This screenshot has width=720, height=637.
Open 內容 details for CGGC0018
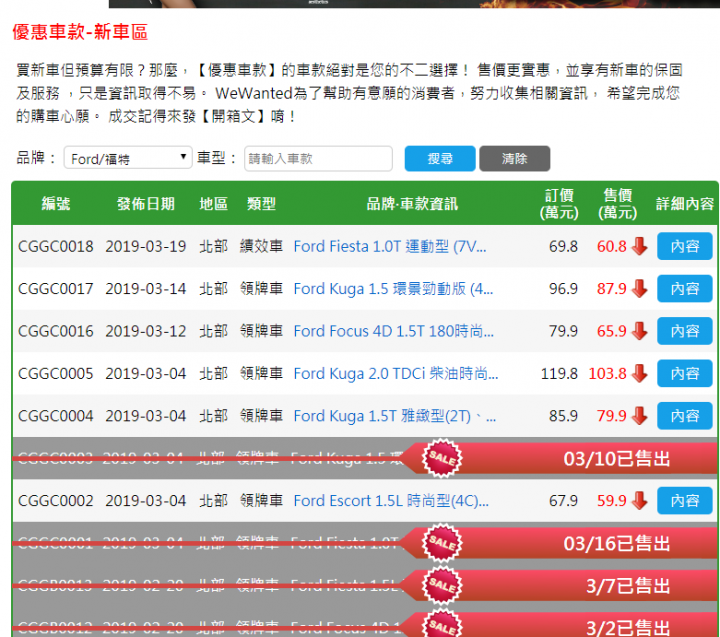pos(685,246)
